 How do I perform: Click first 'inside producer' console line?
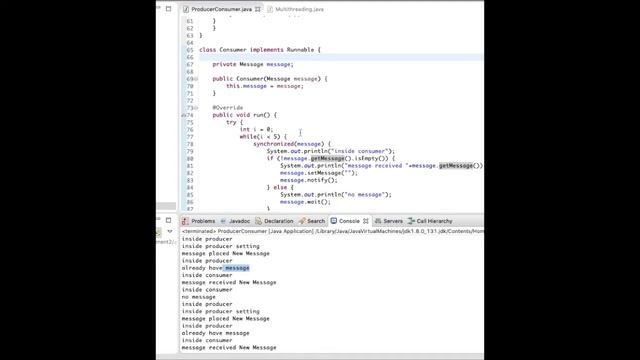pyautogui.click(x=207, y=239)
